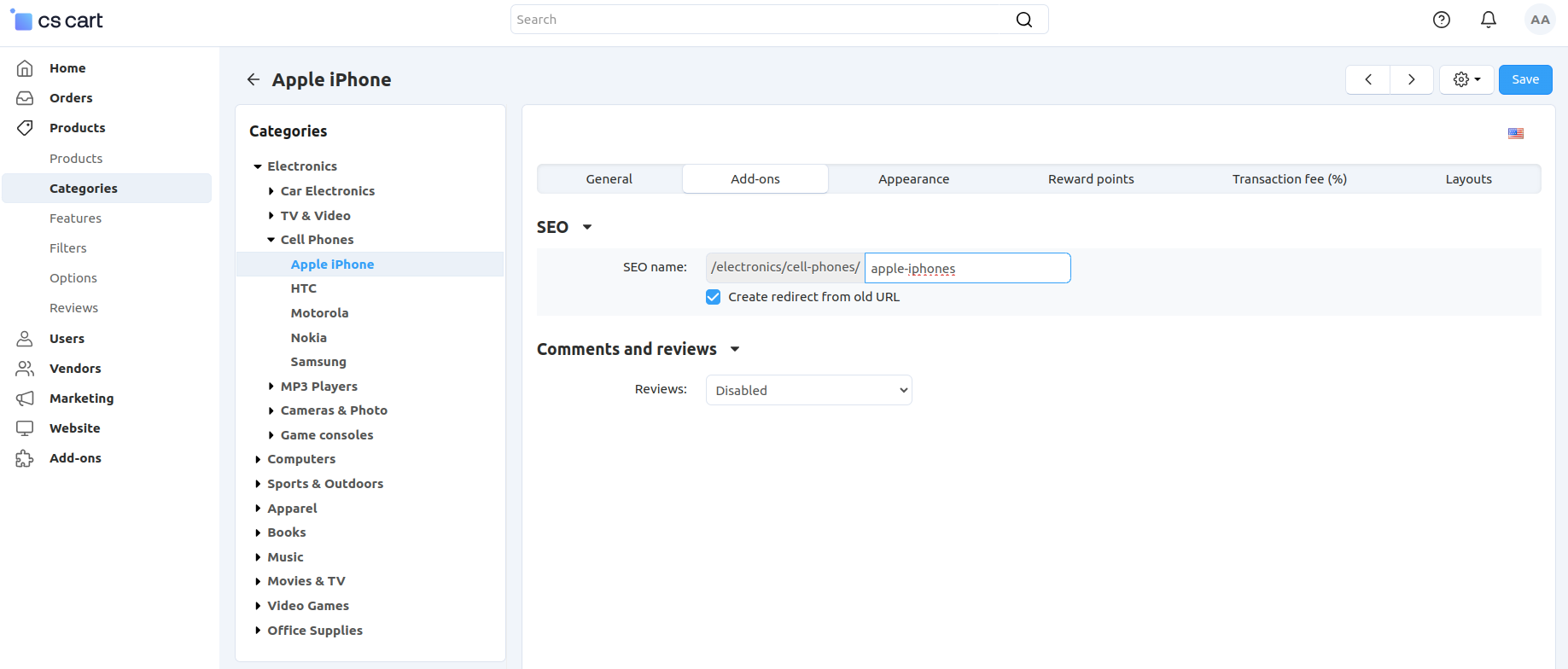Click the blue Save button
The height and width of the screenshot is (669, 1568).
1525,79
